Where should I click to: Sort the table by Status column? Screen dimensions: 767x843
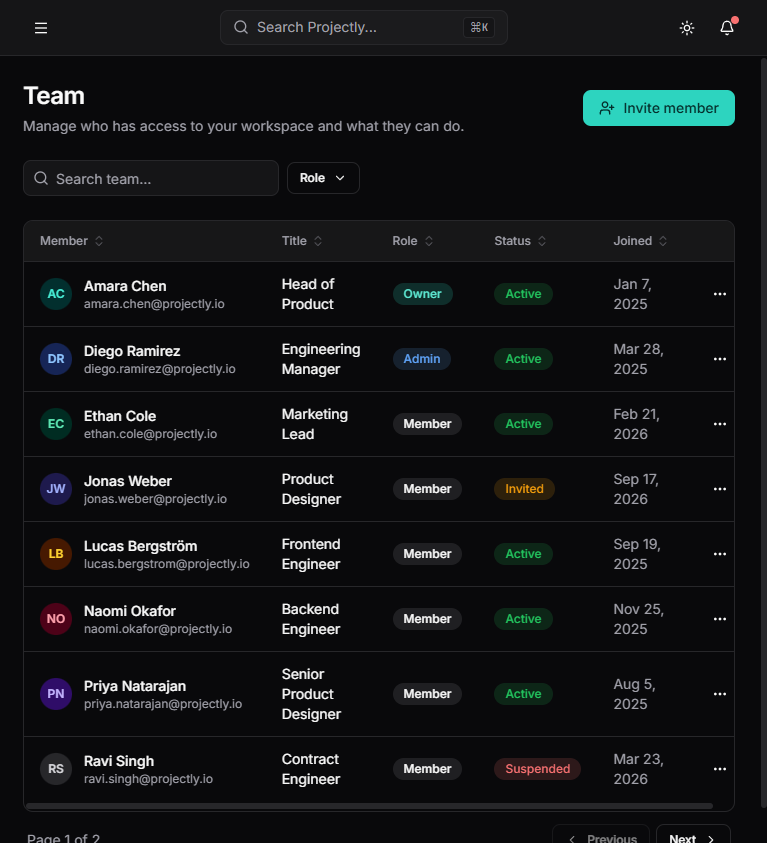click(520, 241)
